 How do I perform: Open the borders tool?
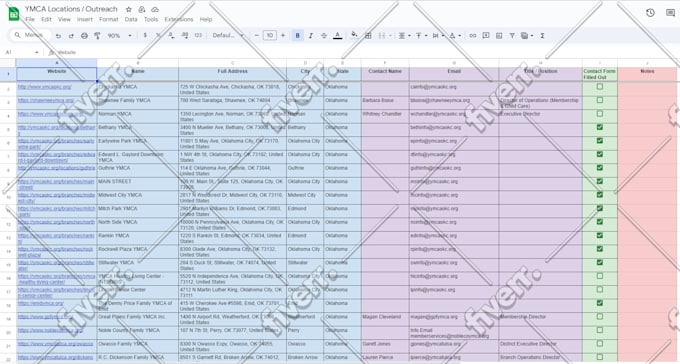click(368, 36)
